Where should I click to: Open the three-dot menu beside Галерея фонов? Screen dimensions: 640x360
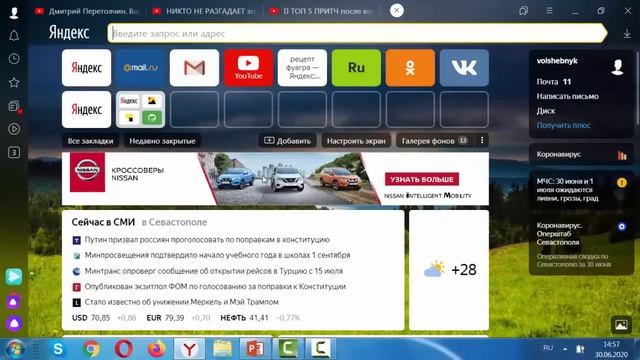(x=482, y=140)
